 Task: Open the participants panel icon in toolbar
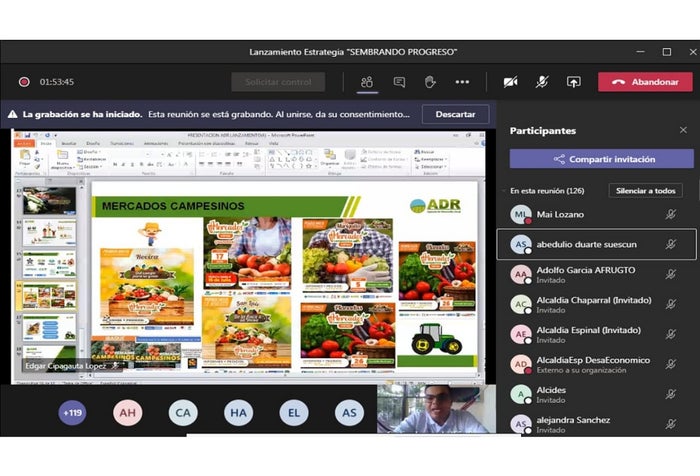click(367, 82)
